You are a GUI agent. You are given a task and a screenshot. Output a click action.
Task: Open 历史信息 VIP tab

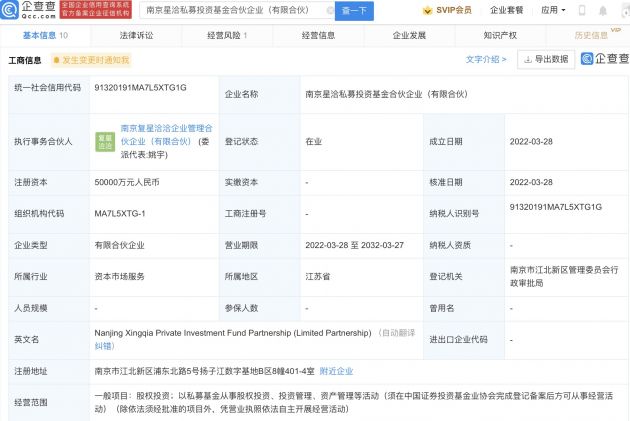[591, 35]
